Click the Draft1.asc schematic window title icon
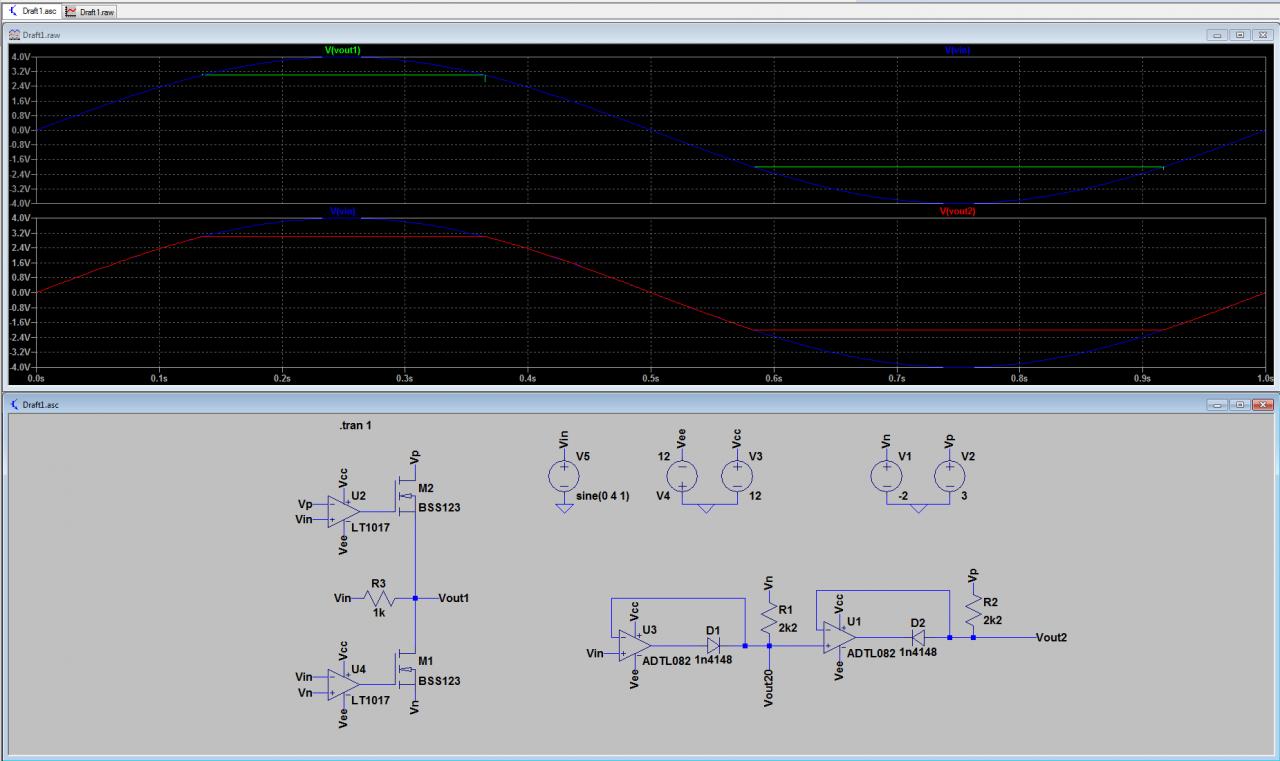The image size is (1280, 761). click(14, 404)
